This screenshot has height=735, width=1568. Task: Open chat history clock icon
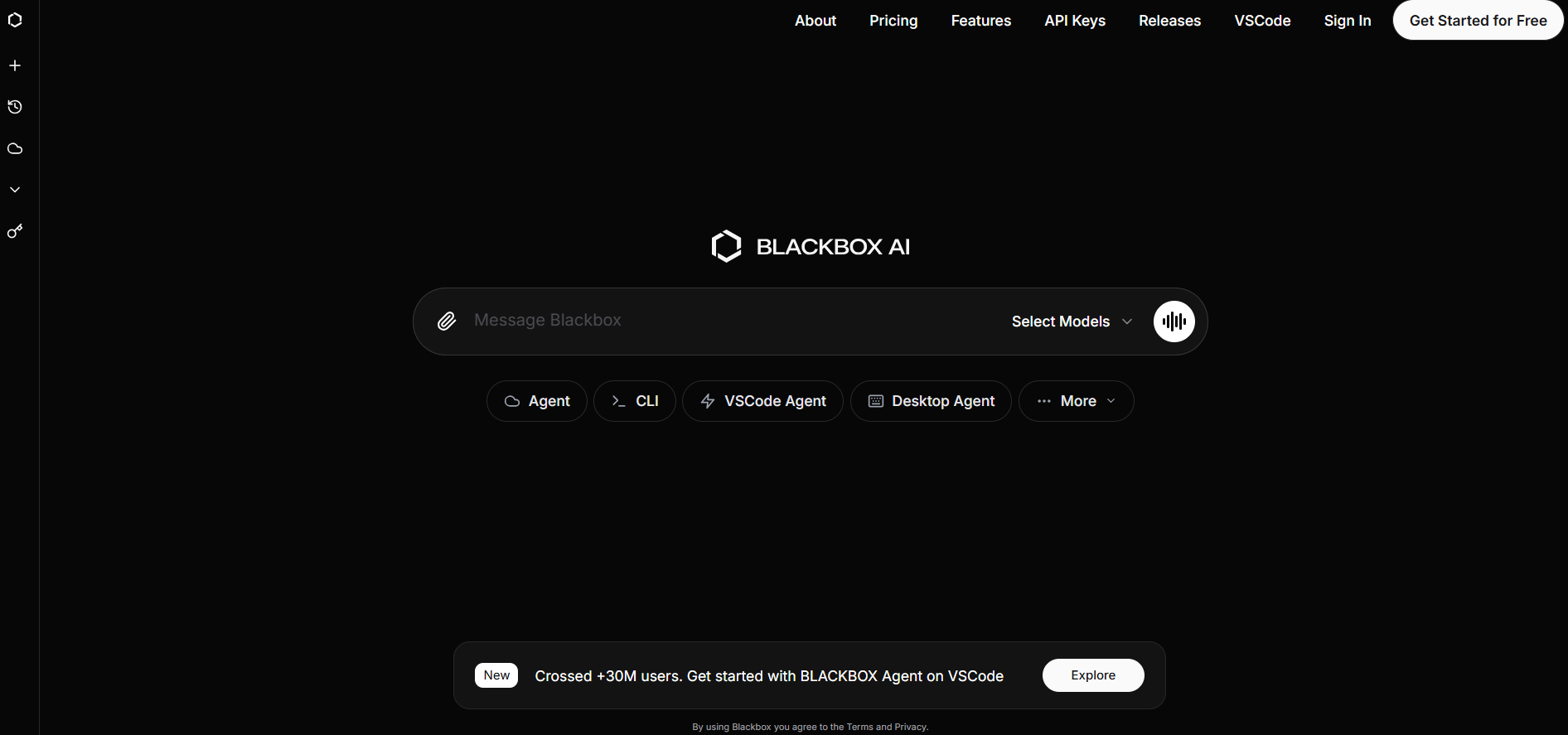pyautogui.click(x=15, y=107)
